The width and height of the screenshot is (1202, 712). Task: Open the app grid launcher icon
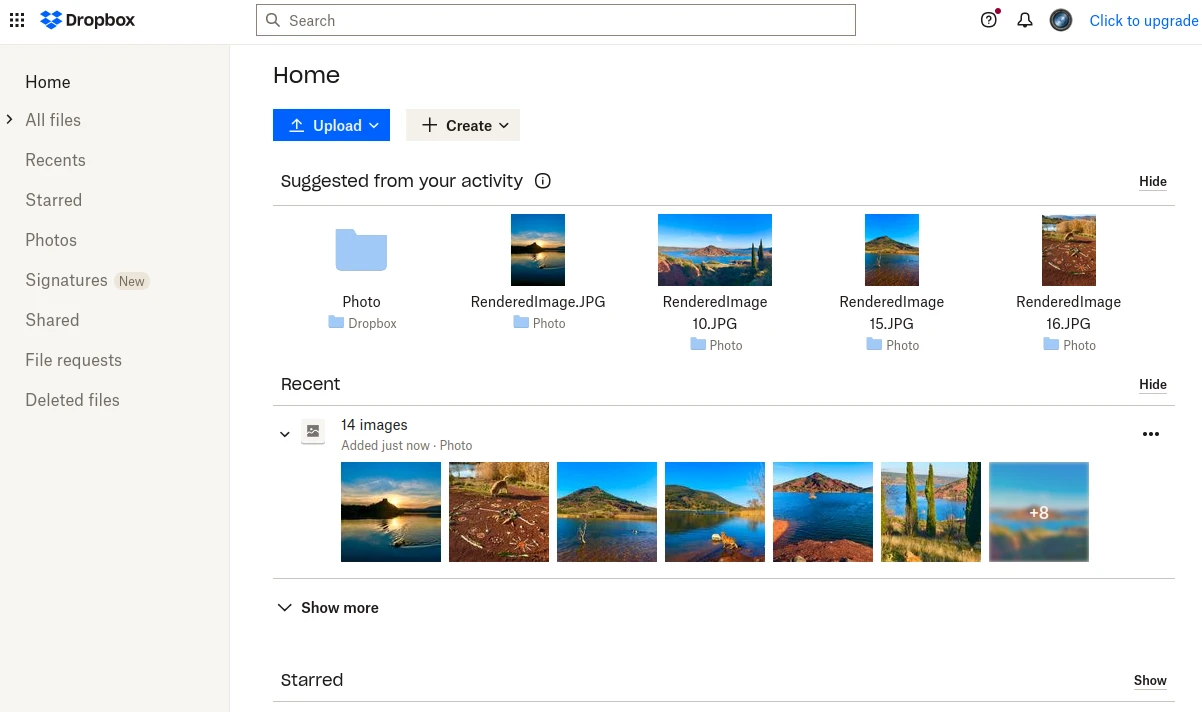17,20
